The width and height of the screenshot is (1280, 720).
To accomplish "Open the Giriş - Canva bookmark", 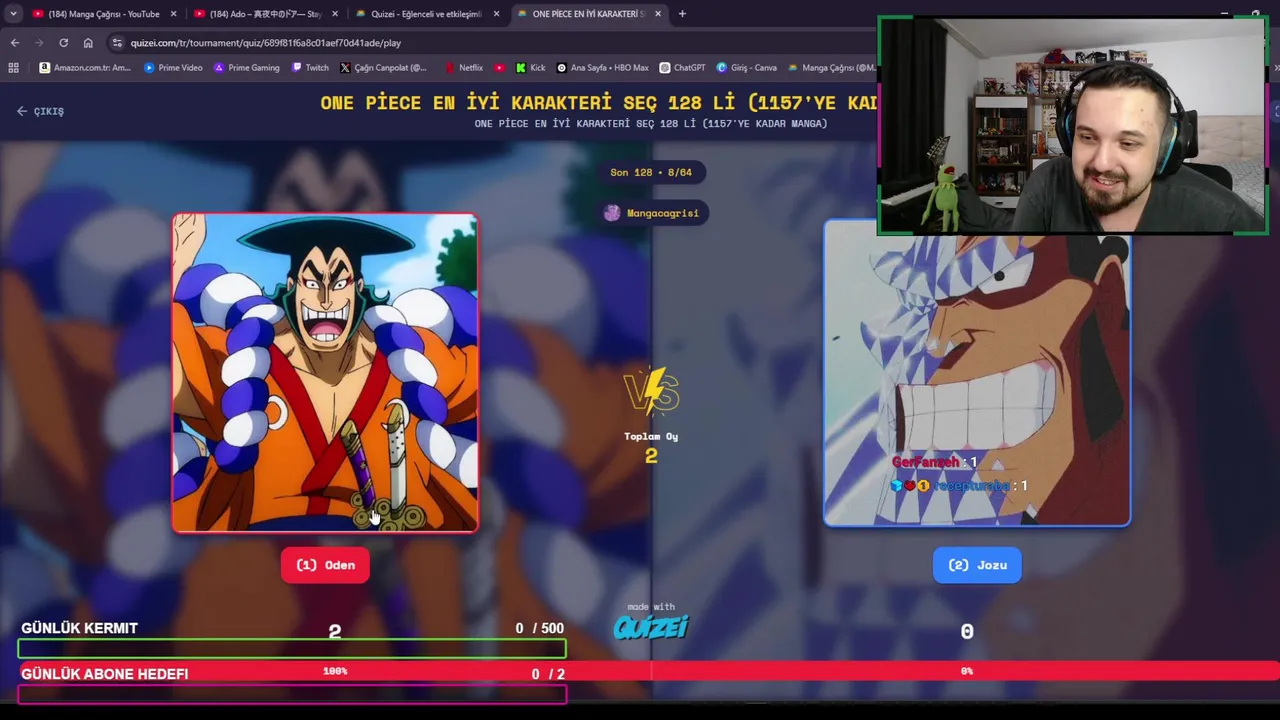I will pos(747,68).
